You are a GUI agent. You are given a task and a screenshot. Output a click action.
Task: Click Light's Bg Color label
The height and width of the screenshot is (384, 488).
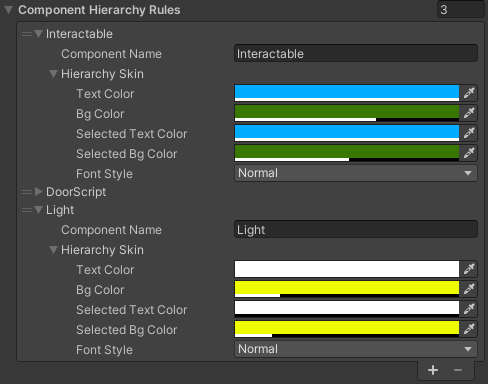tap(100, 290)
